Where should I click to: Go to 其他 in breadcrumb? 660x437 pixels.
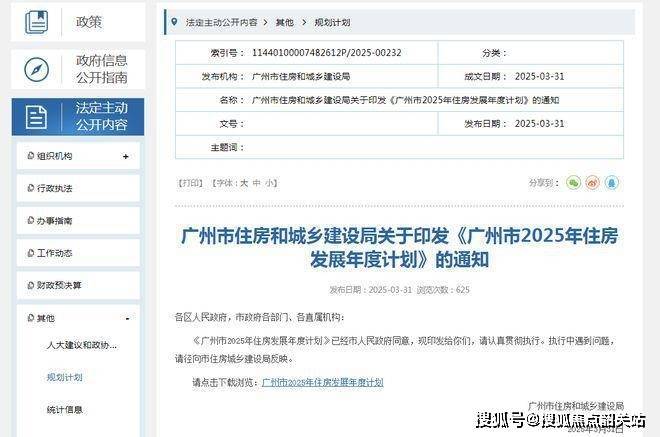[x=285, y=22]
